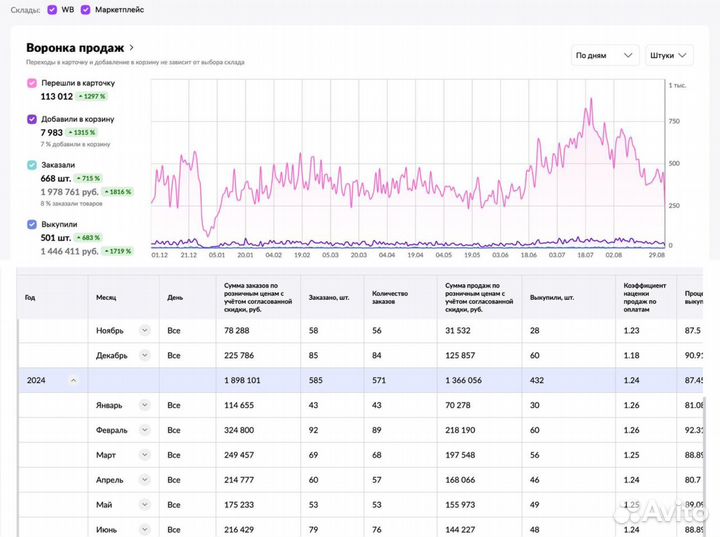Image resolution: width=720 pixels, height=537 pixels.
Task: Click the arrow next to Воронка продаж
Action: [x=132, y=47]
